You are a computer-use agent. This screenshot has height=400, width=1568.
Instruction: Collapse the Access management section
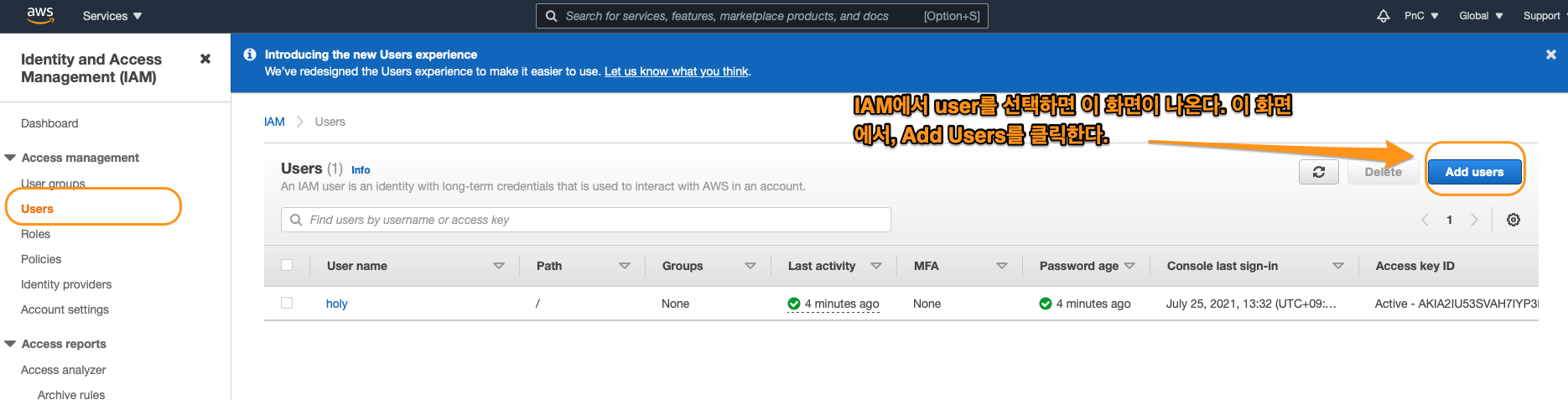10,158
